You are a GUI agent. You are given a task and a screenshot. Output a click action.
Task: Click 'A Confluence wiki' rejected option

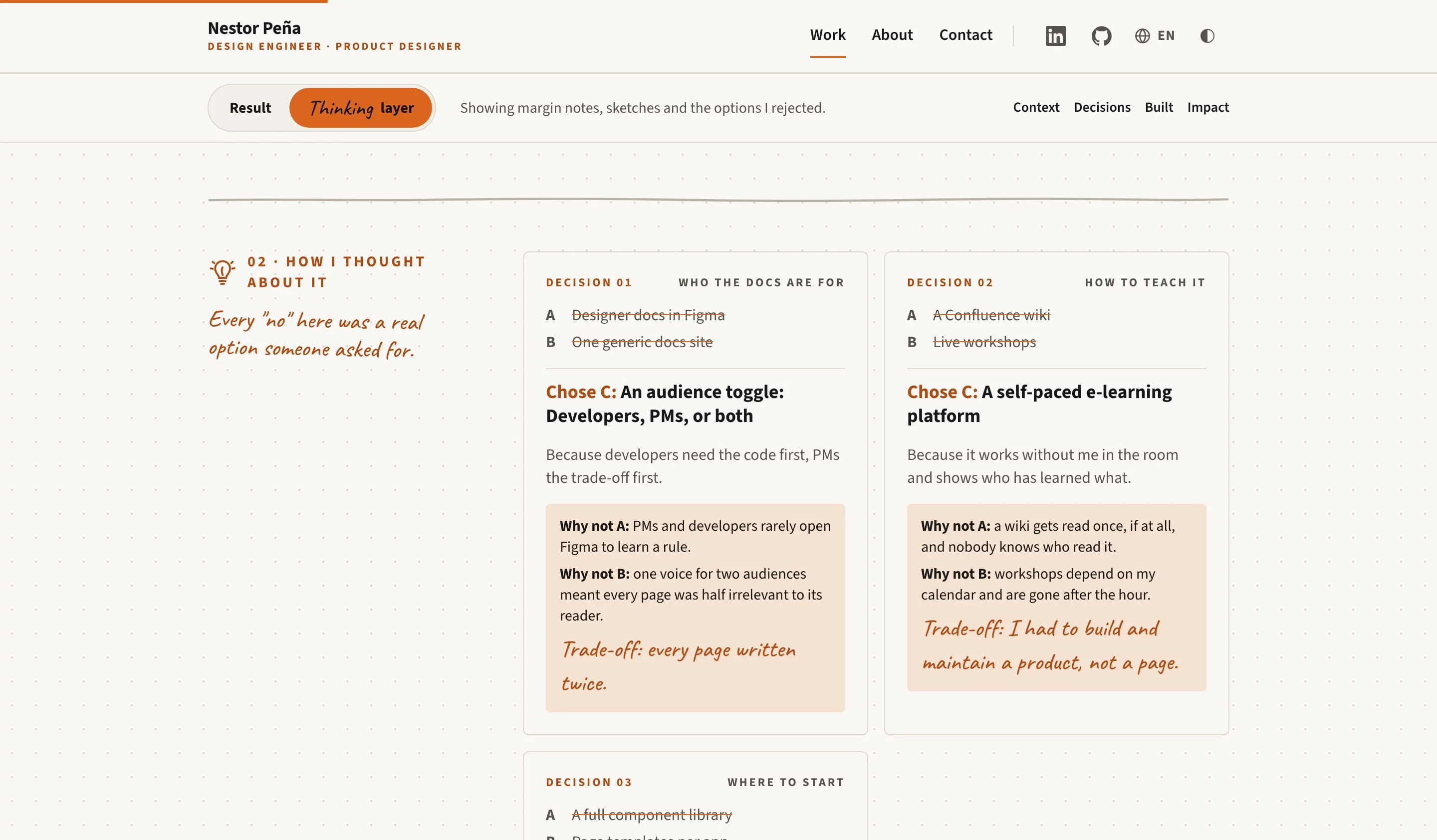[x=991, y=315]
